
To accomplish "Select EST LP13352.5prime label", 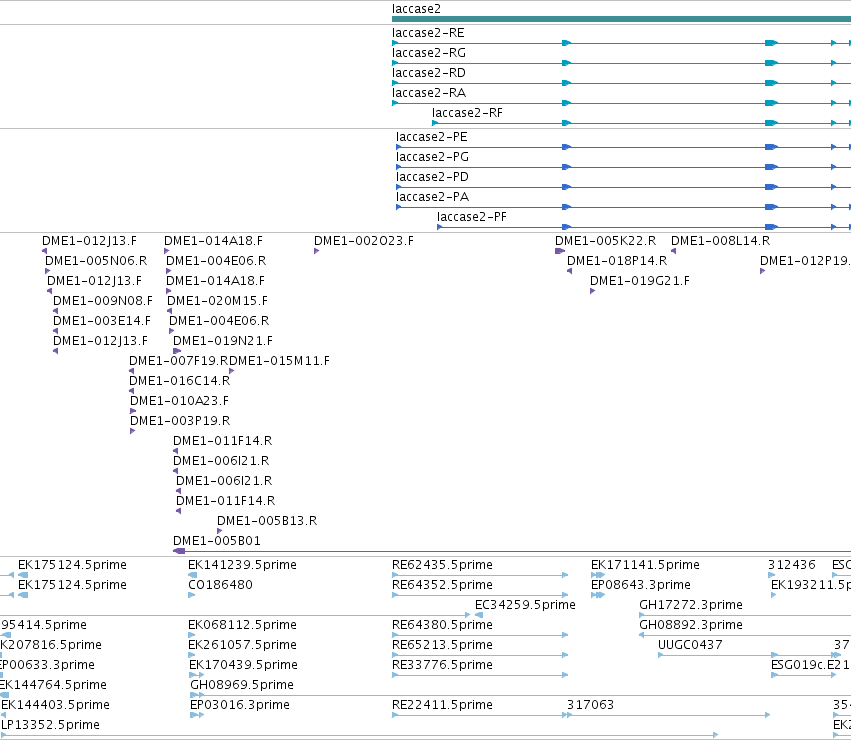I will tap(50, 726).
